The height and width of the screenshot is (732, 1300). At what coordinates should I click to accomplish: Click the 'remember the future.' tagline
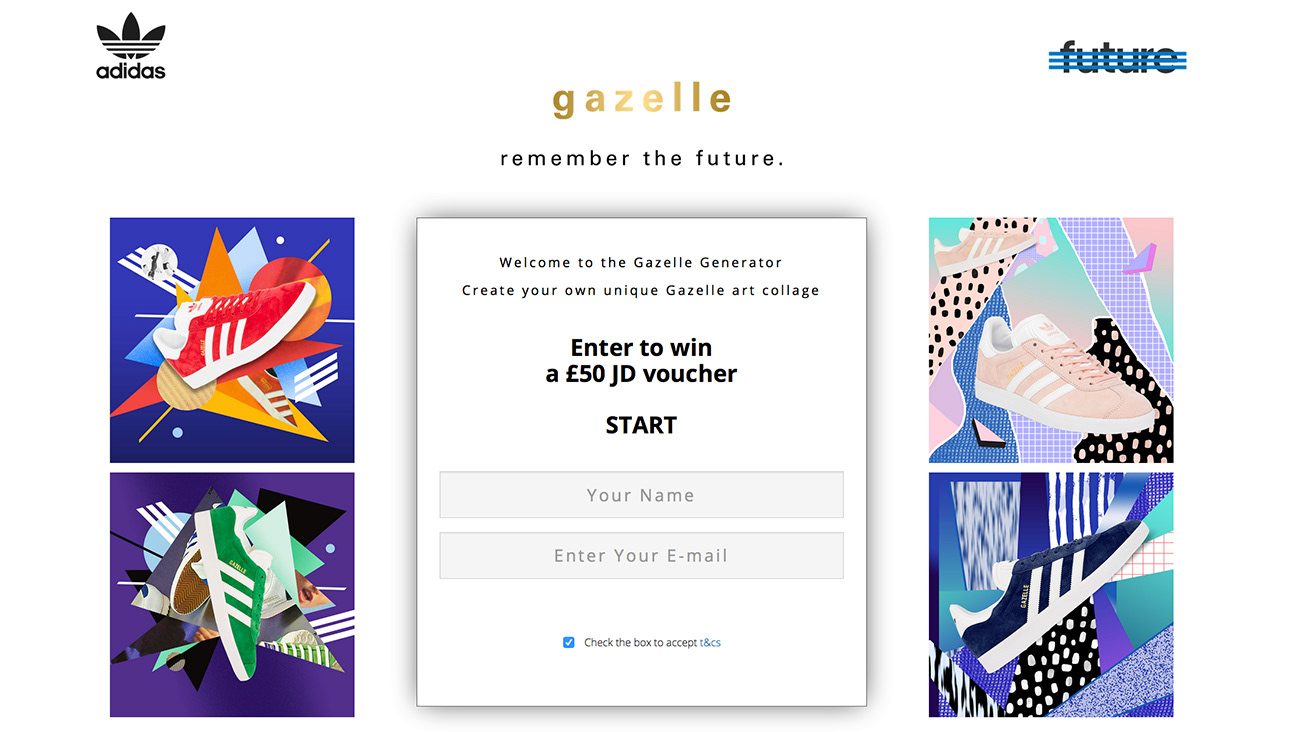pyautogui.click(x=642, y=158)
